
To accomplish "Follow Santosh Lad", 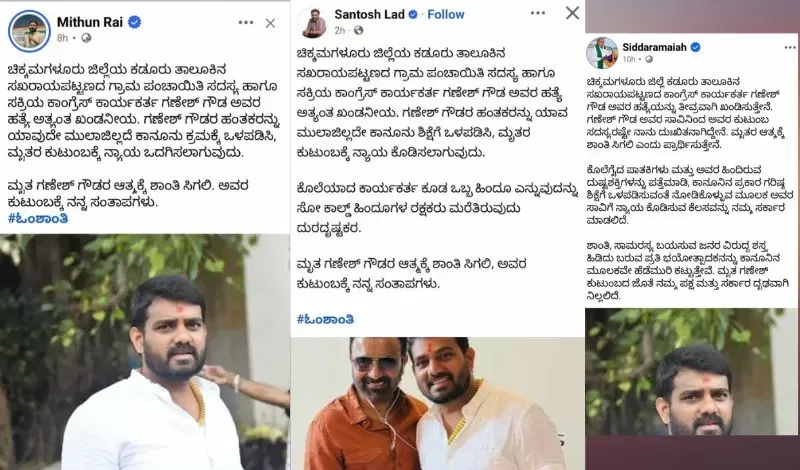I will tap(445, 15).
